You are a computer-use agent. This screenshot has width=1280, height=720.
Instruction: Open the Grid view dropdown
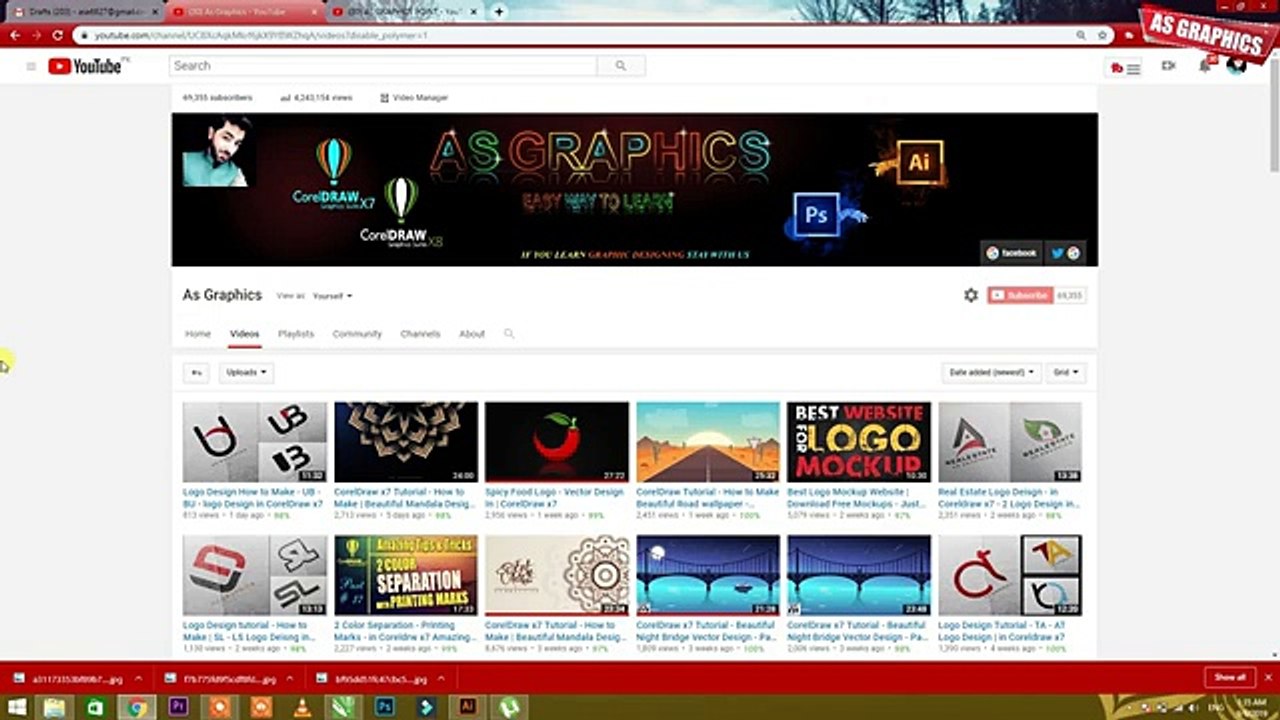[1066, 372]
